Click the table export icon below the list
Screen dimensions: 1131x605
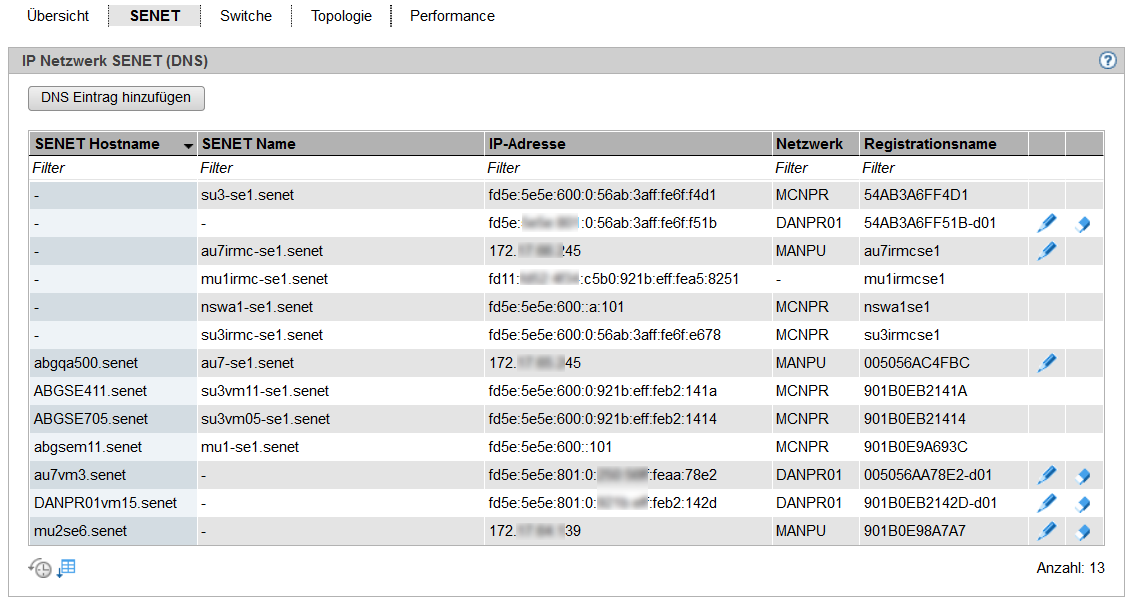[x=67, y=569]
